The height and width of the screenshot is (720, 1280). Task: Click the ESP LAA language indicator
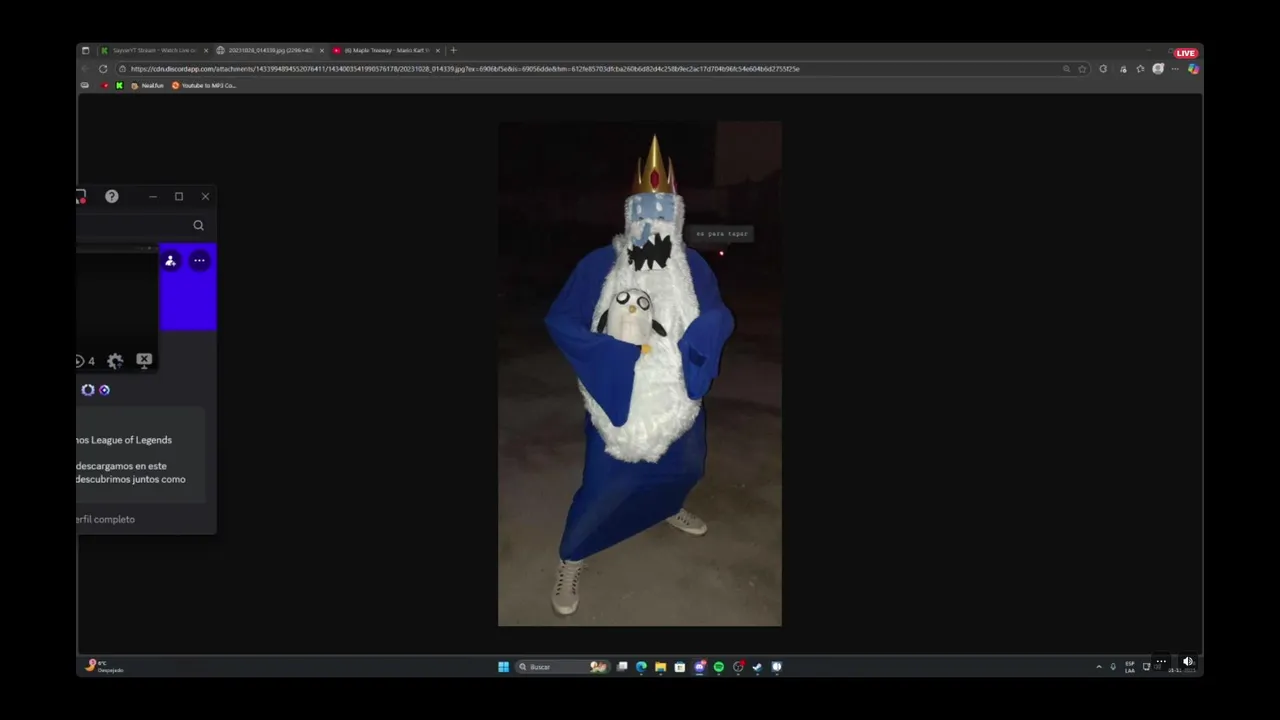tap(1130, 667)
